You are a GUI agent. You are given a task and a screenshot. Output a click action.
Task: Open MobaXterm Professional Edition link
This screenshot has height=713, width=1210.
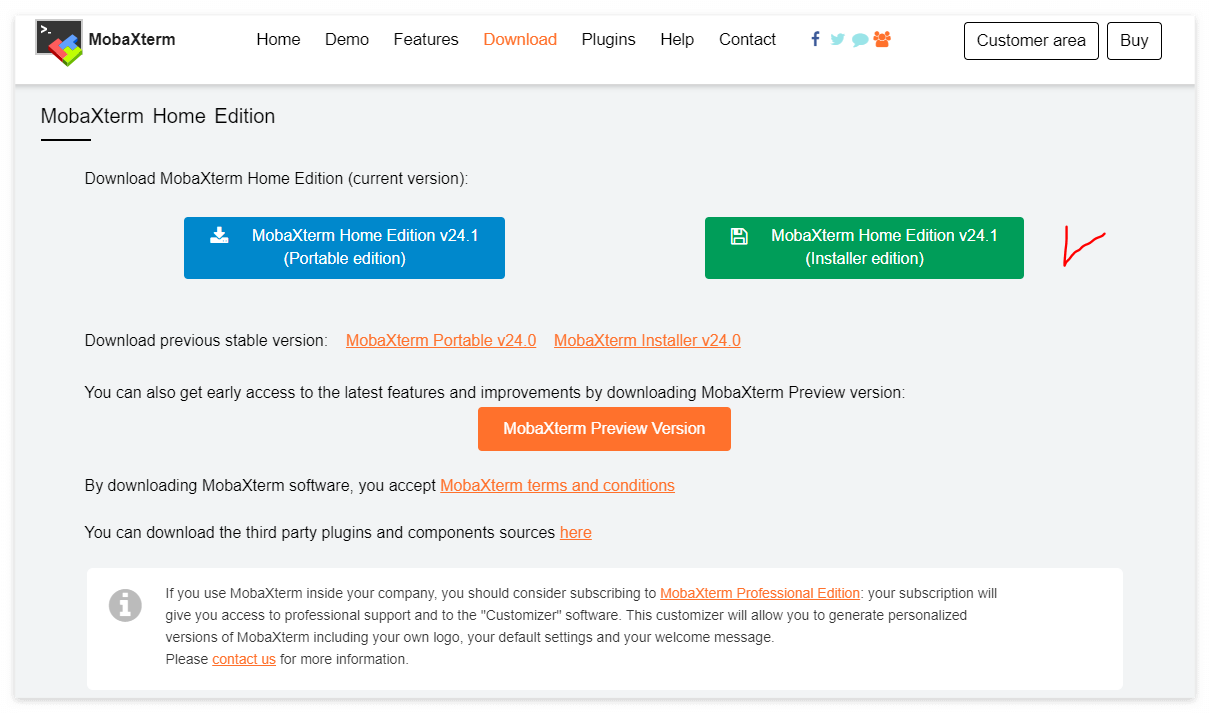760,593
